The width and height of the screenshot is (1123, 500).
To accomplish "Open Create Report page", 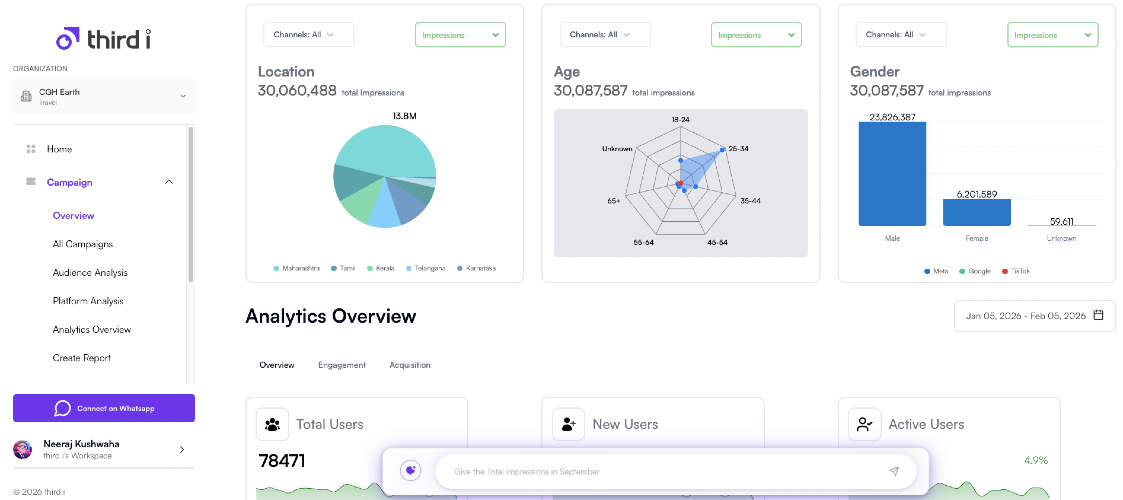I will pos(82,357).
